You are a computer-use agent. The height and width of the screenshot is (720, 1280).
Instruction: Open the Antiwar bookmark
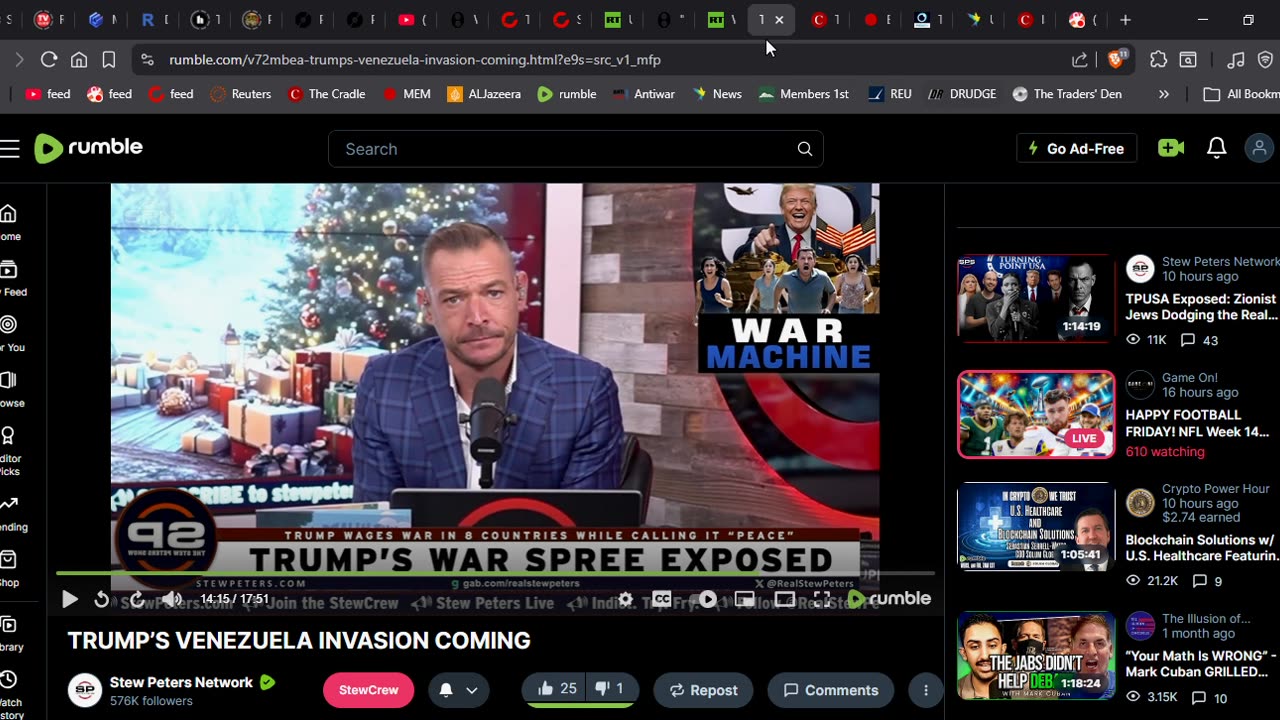click(643, 94)
